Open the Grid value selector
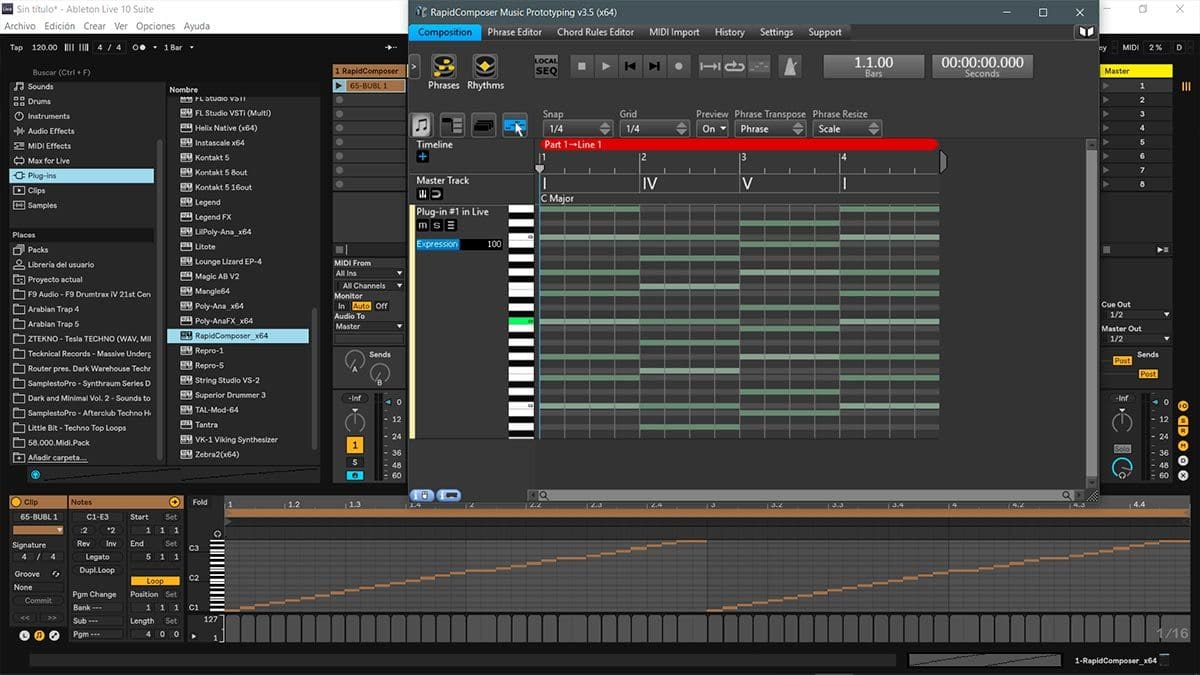 [654, 129]
